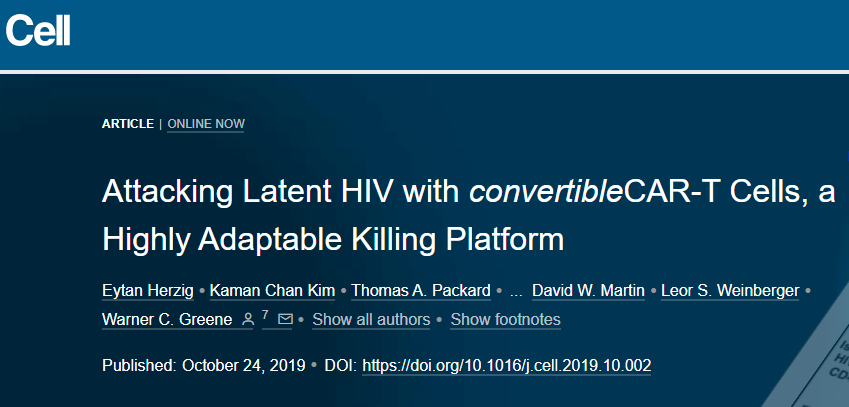
Task: Click the article title heading
Action: [468, 215]
